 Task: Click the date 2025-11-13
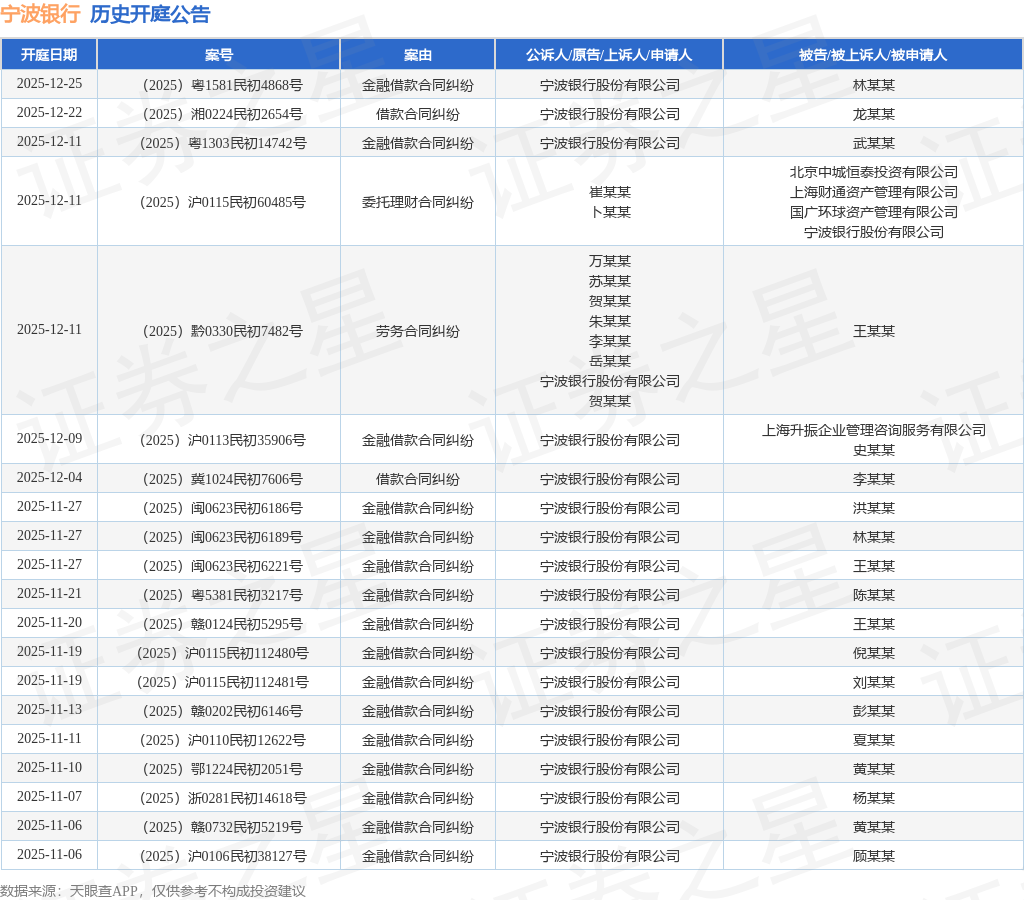pos(50,709)
